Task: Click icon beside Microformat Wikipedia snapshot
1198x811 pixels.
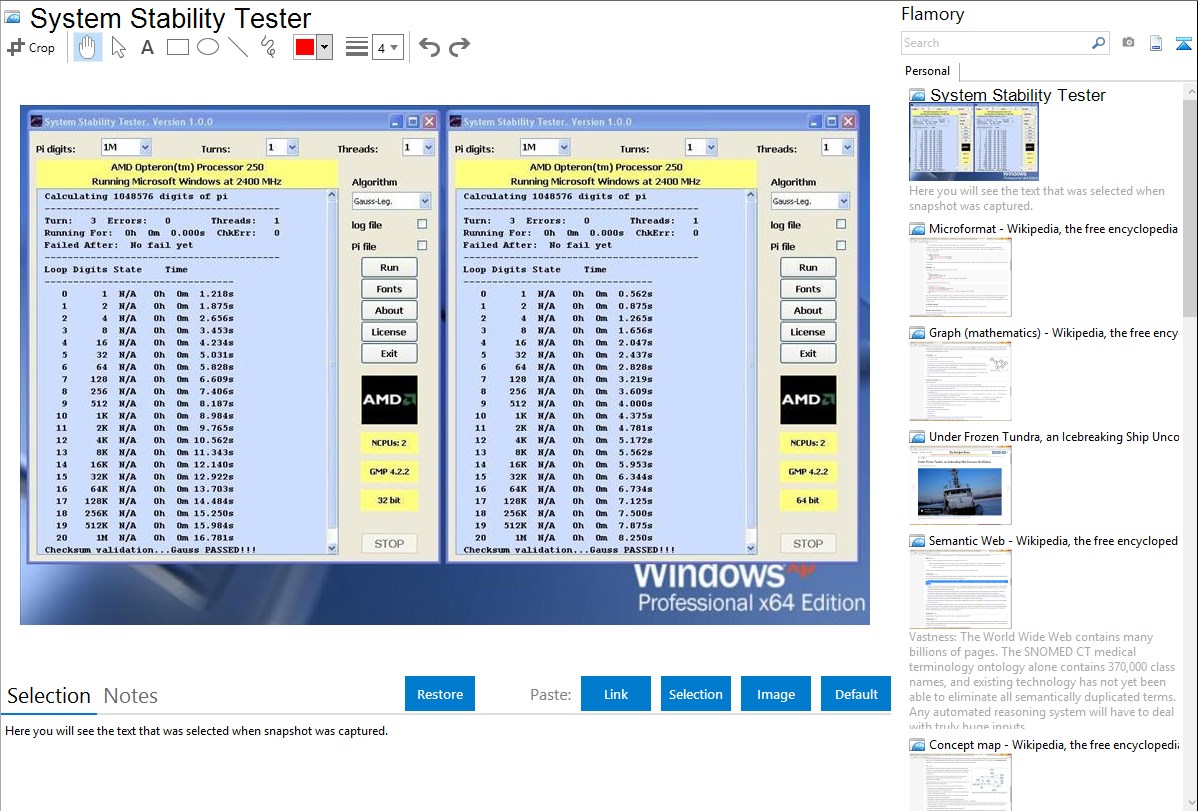Action: point(917,229)
